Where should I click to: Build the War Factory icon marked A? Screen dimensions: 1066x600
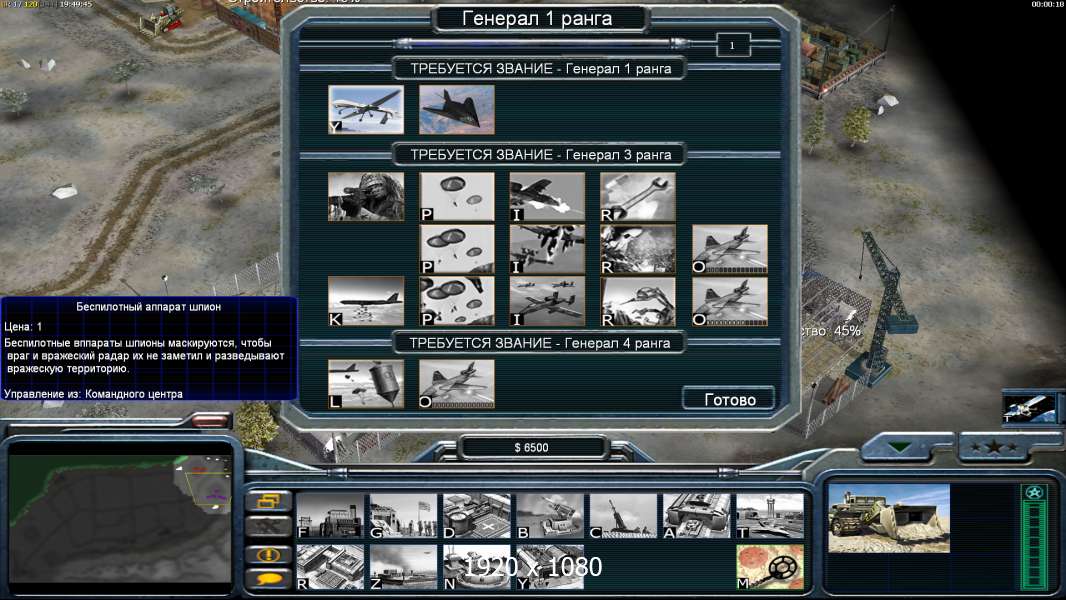click(697, 516)
